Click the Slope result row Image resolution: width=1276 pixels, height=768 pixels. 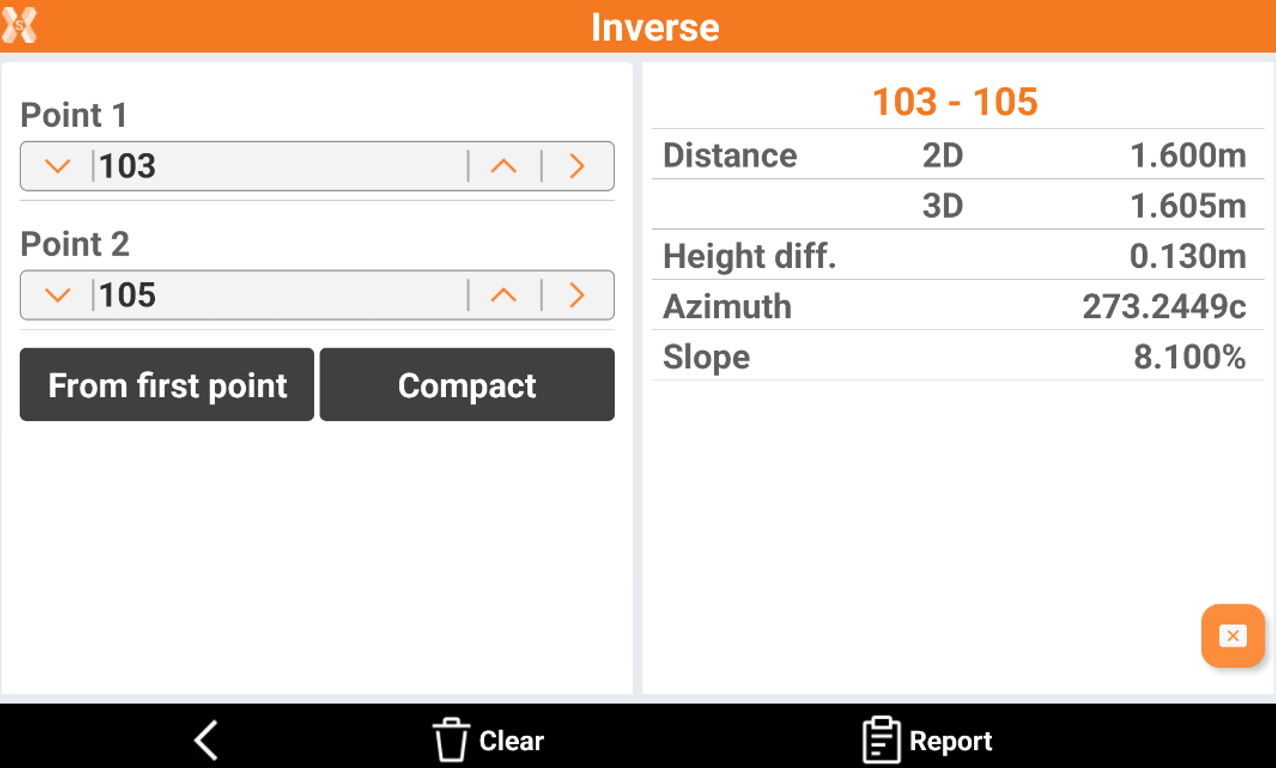957,357
